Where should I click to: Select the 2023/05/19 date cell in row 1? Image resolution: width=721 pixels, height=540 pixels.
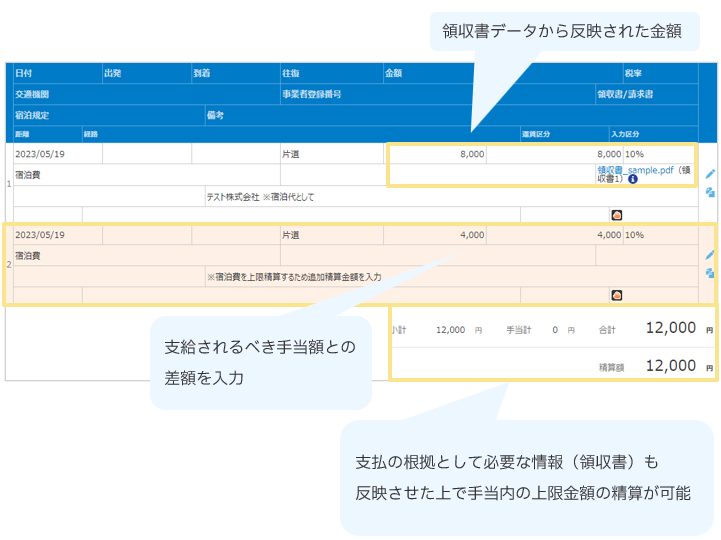tap(40, 154)
